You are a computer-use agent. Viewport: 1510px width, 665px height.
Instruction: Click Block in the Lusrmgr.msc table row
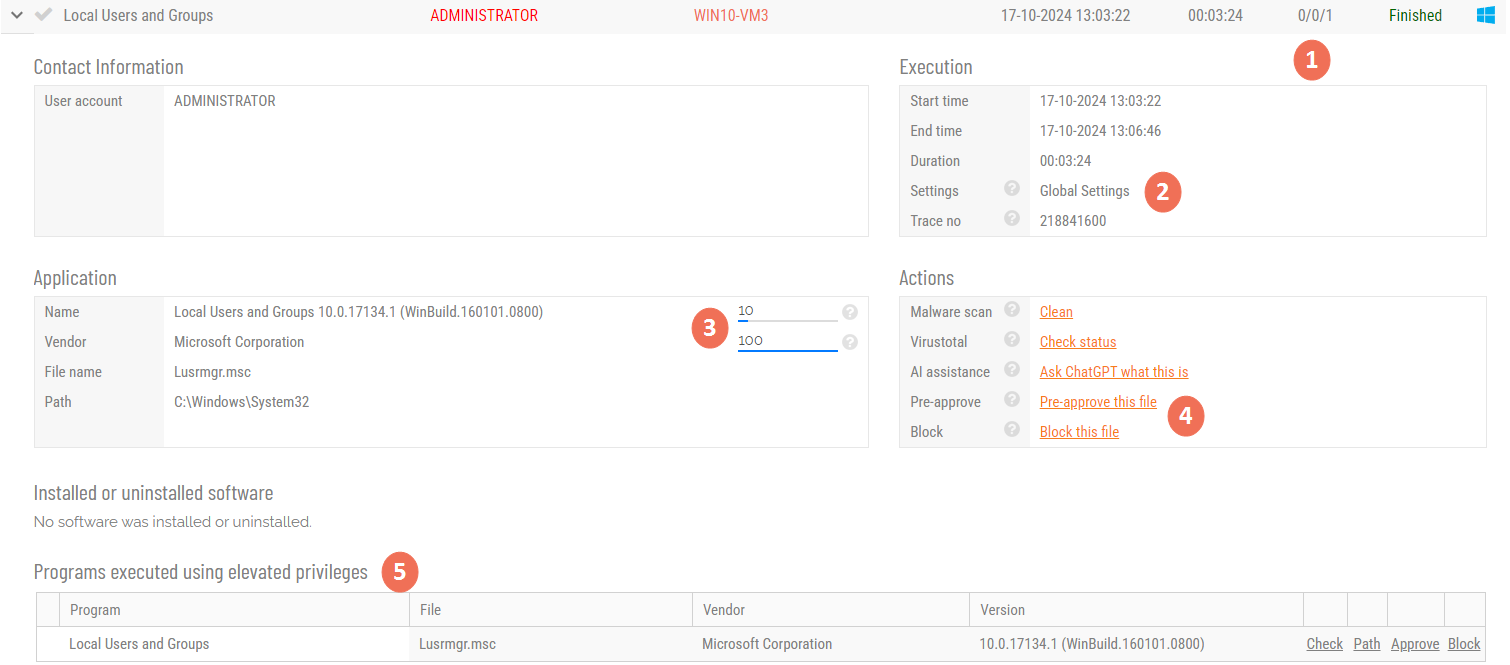pos(1464,644)
